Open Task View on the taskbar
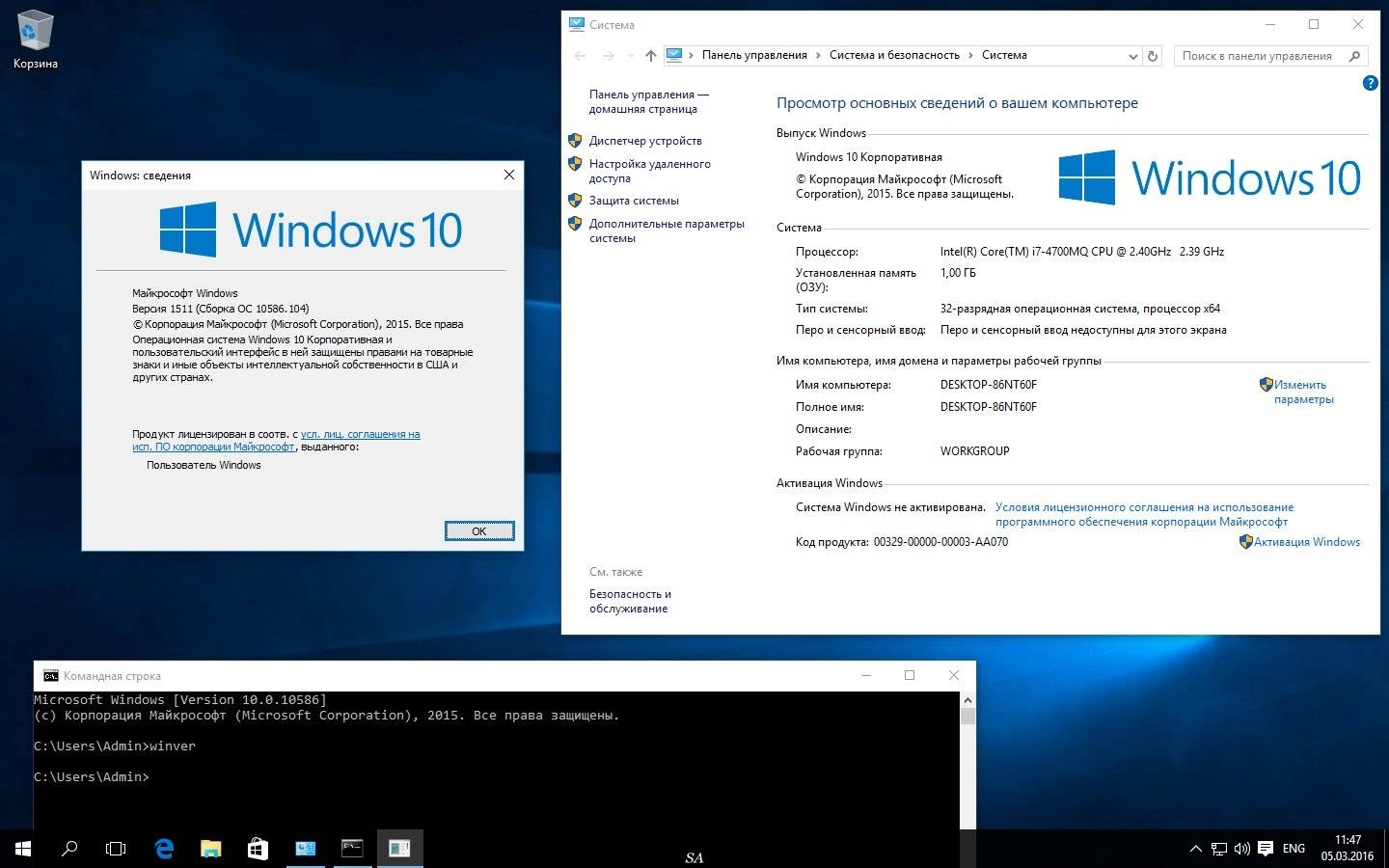The image size is (1389, 868). click(116, 849)
